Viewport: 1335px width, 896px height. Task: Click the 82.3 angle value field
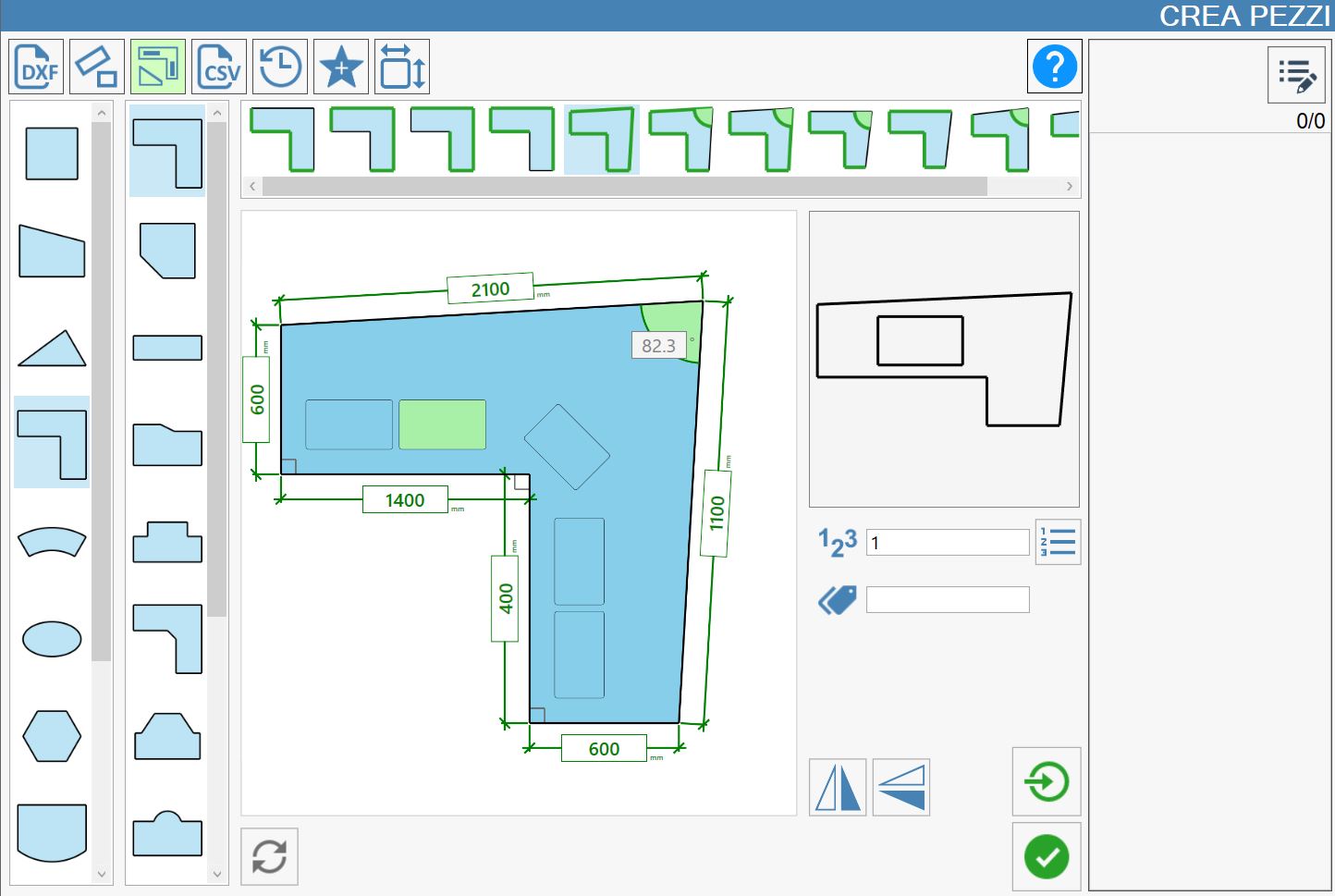[659, 345]
